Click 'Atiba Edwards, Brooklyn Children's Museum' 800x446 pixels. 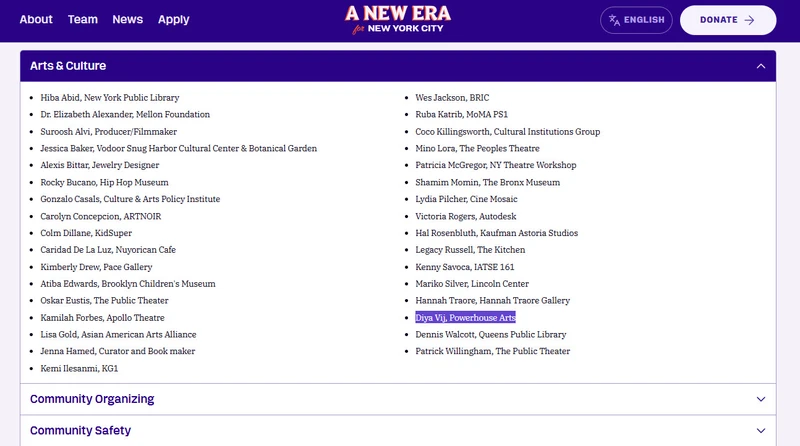[128, 284]
